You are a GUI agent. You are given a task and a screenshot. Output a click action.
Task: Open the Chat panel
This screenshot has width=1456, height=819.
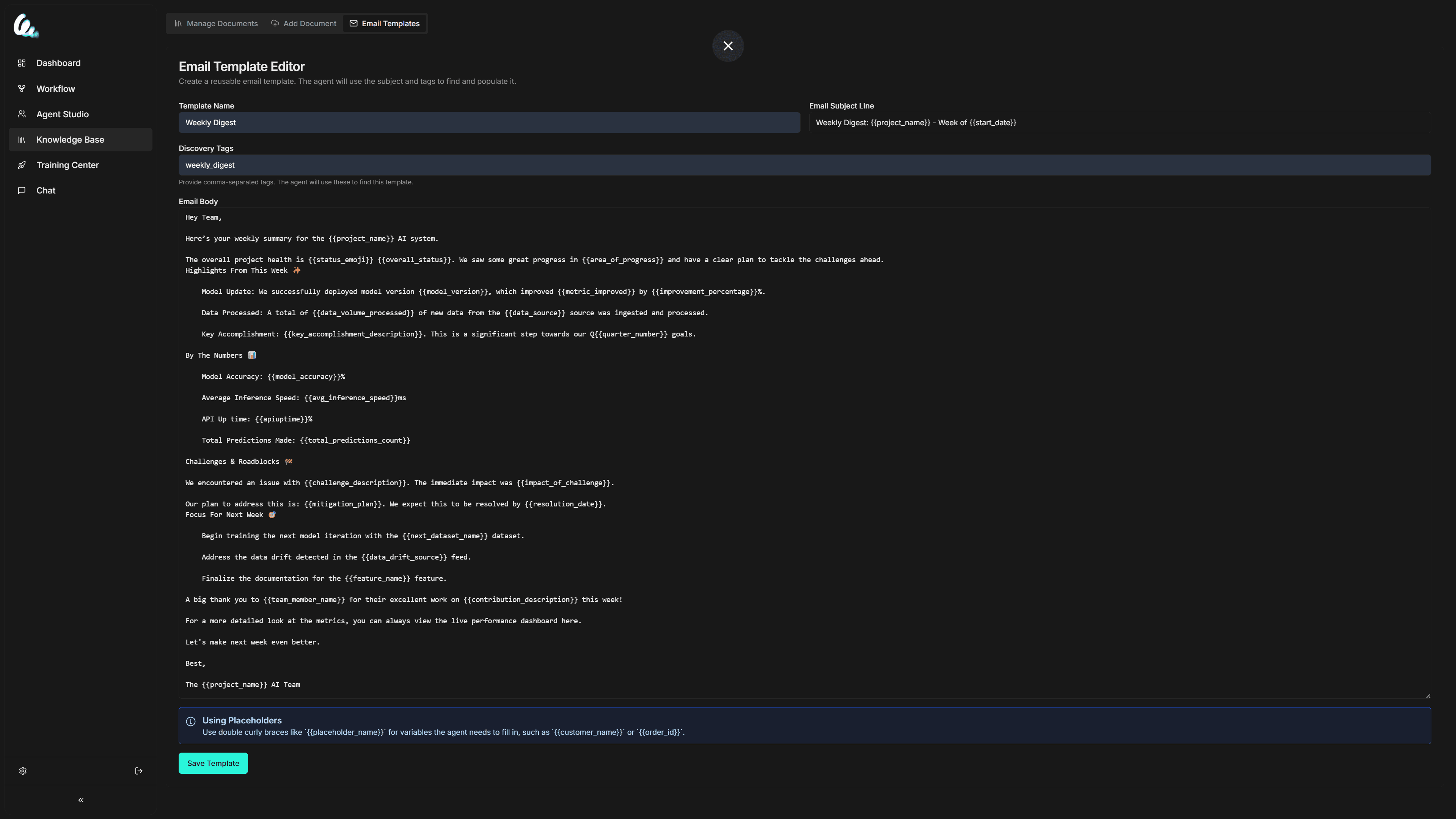pyautogui.click(x=45, y=190)
